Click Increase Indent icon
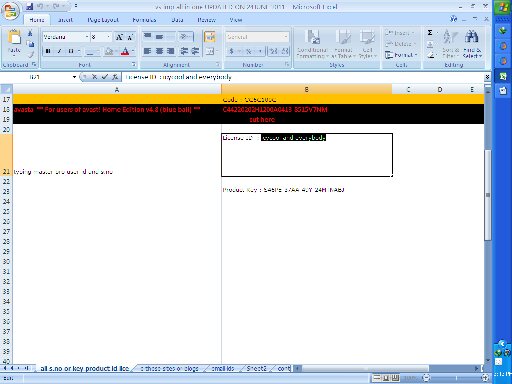The height and width of the screenshot is (384, 512). tap(195, 51)
